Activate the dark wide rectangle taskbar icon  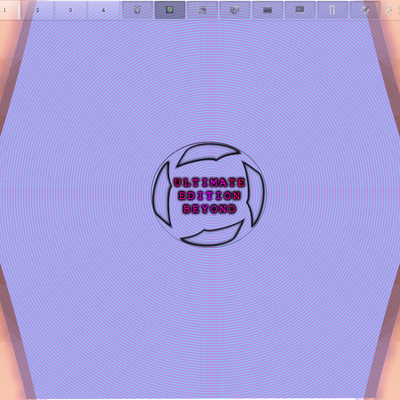267,10
